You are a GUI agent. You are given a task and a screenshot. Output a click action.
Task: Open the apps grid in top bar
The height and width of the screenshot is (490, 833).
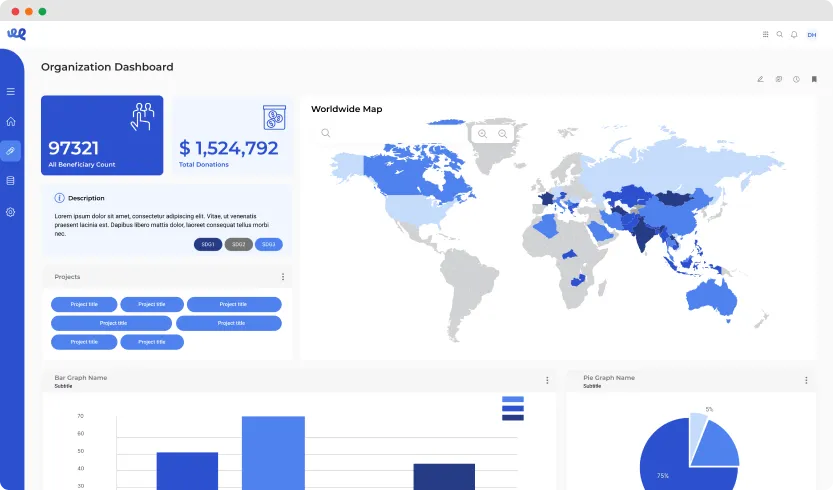766,34
